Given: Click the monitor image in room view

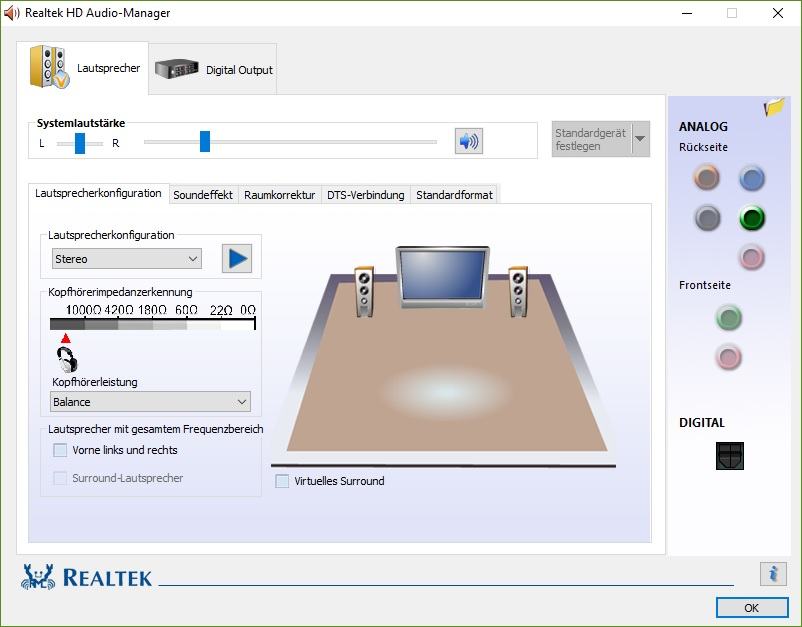Looking at the screenshot, I should click(x=442, y=277).
